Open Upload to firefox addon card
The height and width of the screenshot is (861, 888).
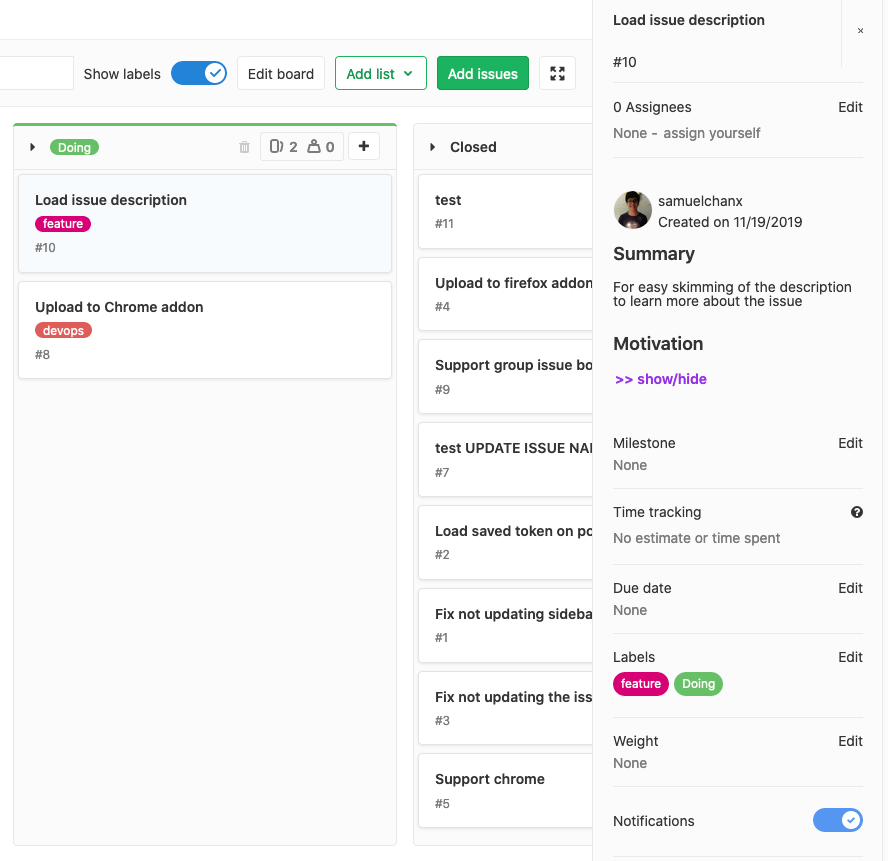coord(505,294)
